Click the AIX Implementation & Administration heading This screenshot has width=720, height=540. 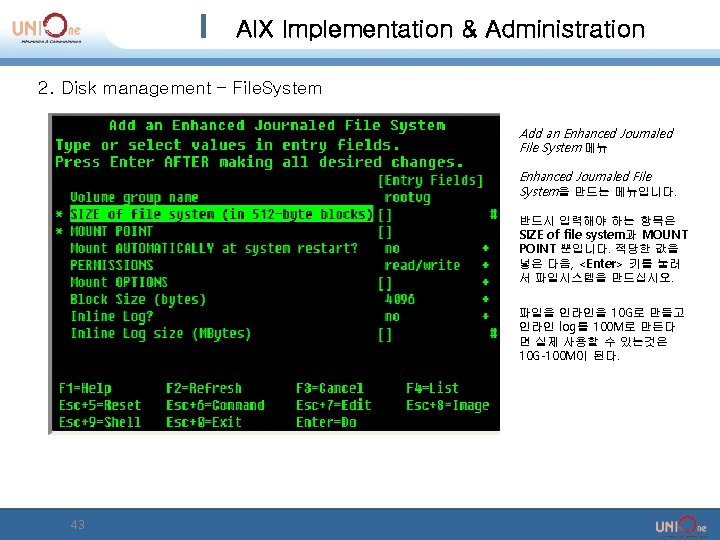tap(440, 29)
